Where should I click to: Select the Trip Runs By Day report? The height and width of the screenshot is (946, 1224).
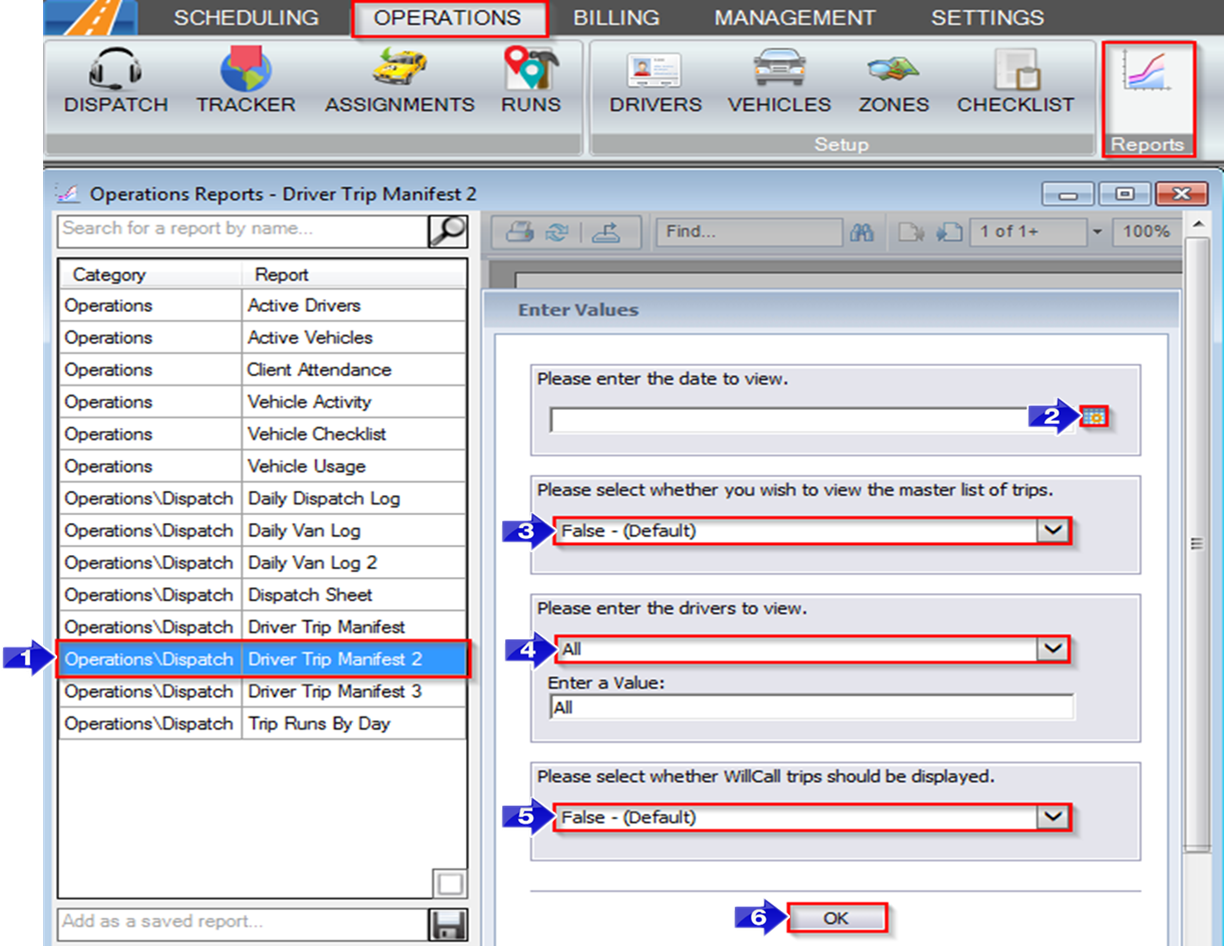[263, 723]
